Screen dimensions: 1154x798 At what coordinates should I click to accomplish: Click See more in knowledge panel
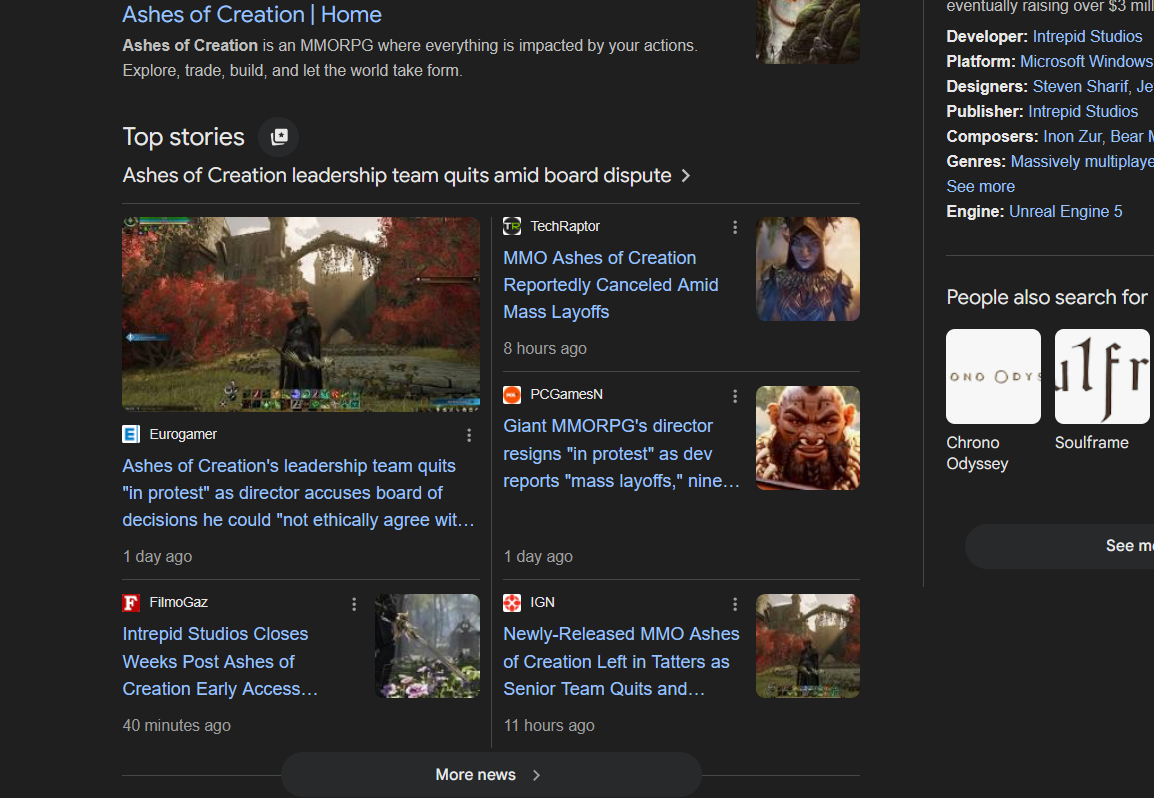[x=980, y=187]
